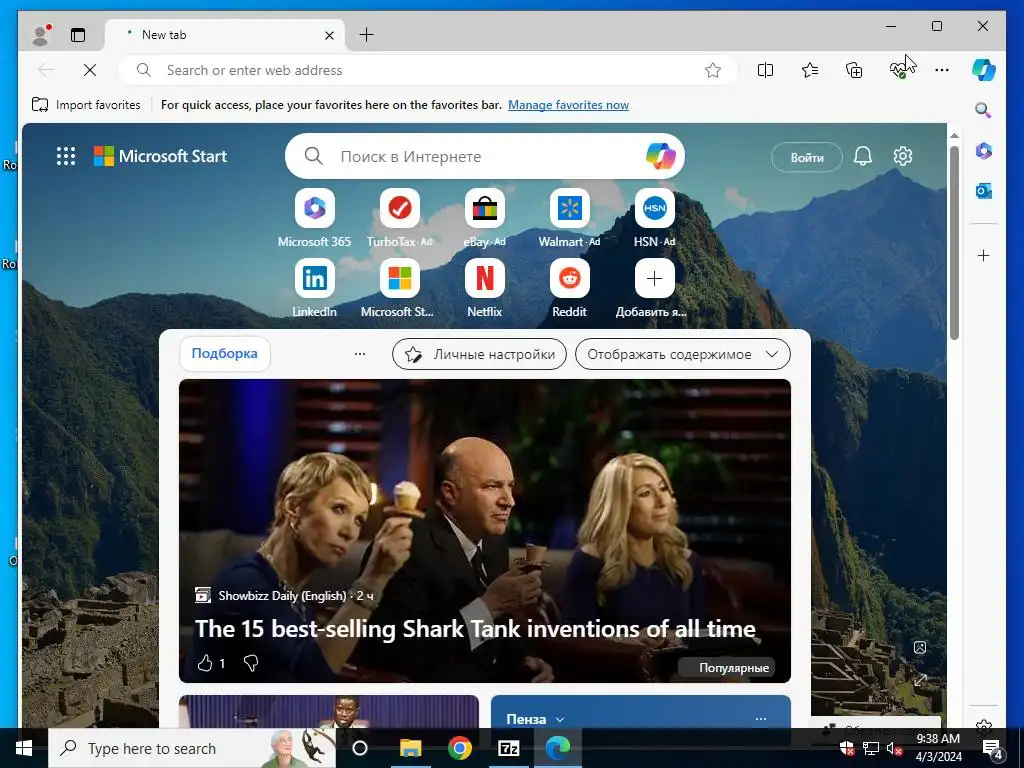The image size is (1024, 768).
Task: Open Outlook sidebar icon
Action: coord(984,191)
